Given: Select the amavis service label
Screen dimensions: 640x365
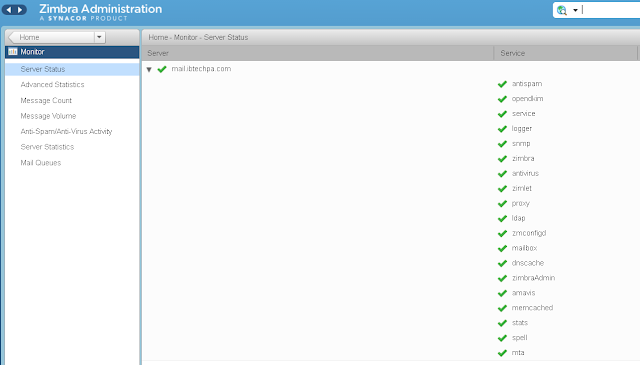Looking at the screenshot, I should pos(523,293).
